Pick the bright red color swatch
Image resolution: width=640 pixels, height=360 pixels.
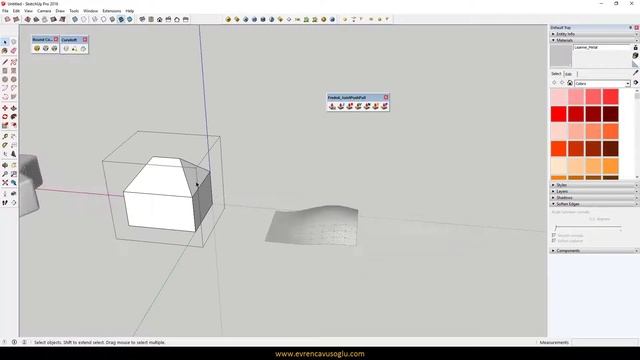558,114
